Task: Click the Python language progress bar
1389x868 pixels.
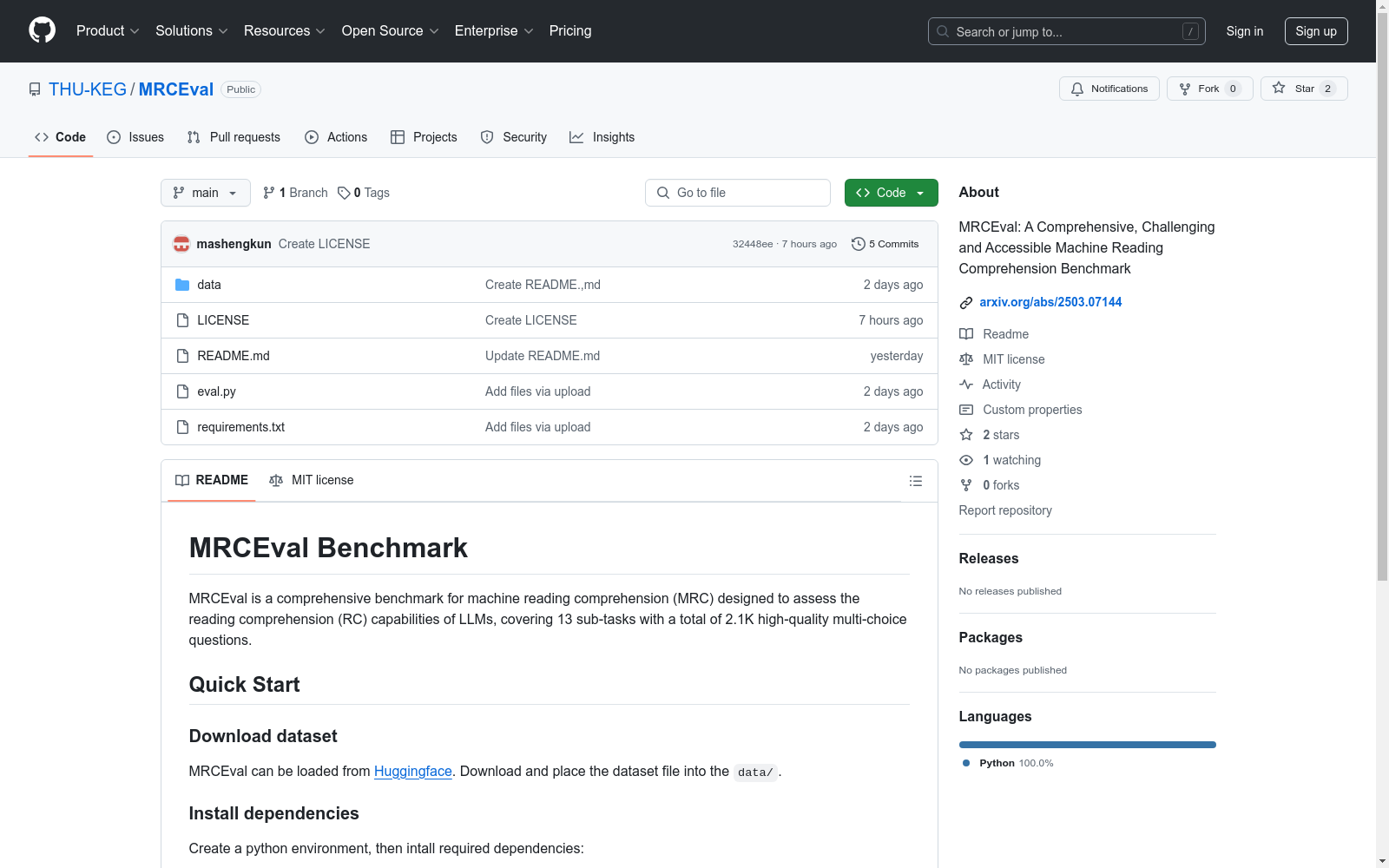Action: (x=1088, y=745)
